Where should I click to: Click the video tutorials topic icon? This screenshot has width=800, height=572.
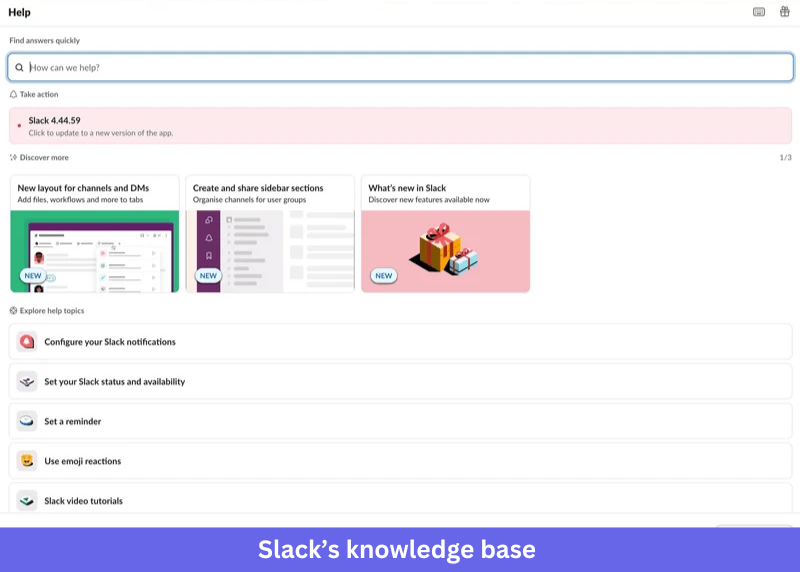tap(27, 501)
